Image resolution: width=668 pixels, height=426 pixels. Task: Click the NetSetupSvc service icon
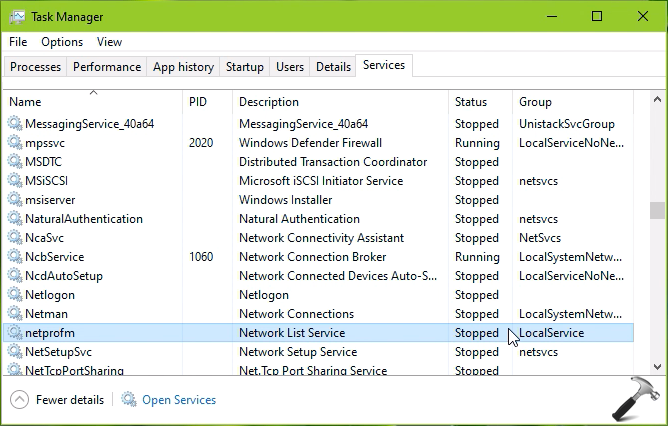coord(15,352)
